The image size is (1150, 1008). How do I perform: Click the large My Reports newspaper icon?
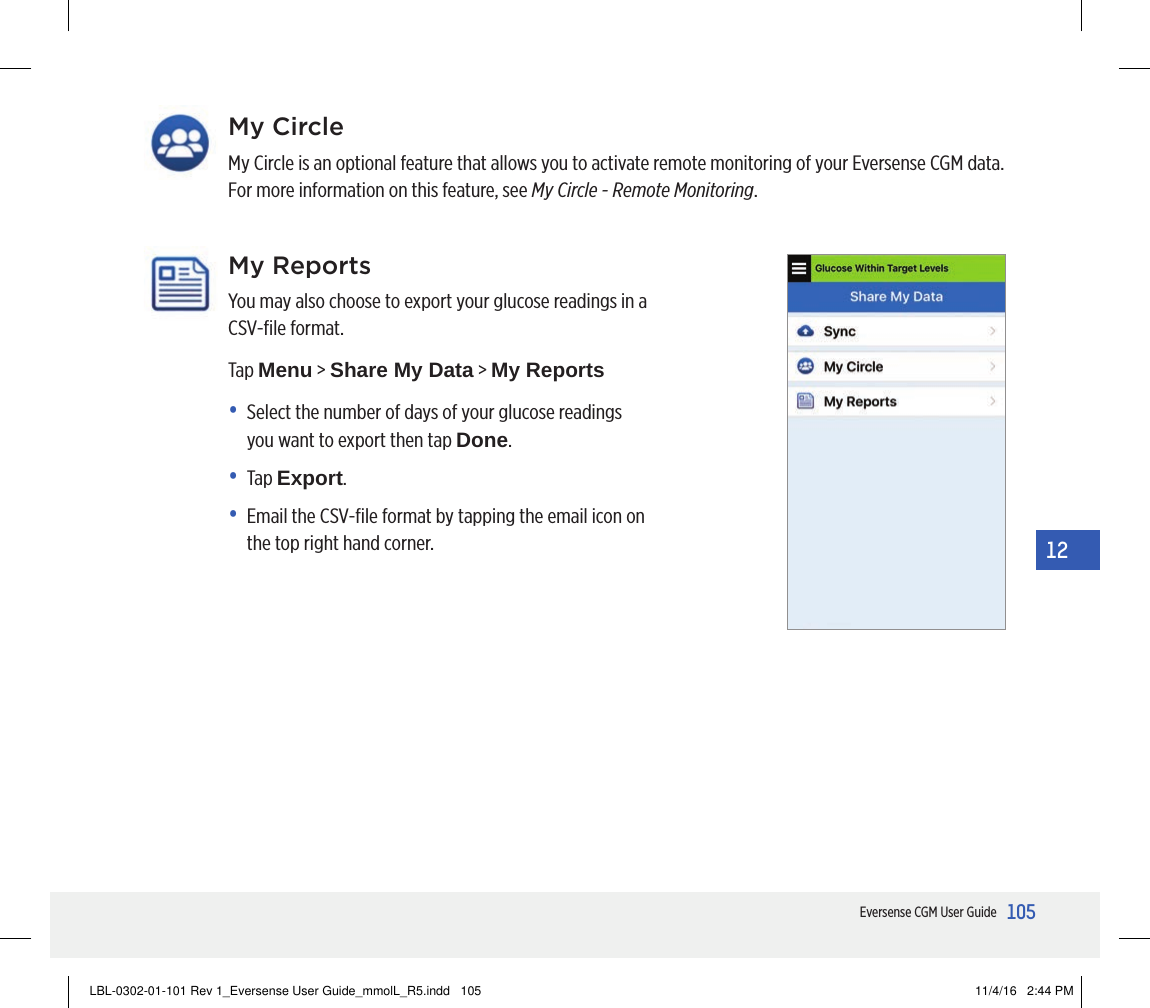point(180,284)
